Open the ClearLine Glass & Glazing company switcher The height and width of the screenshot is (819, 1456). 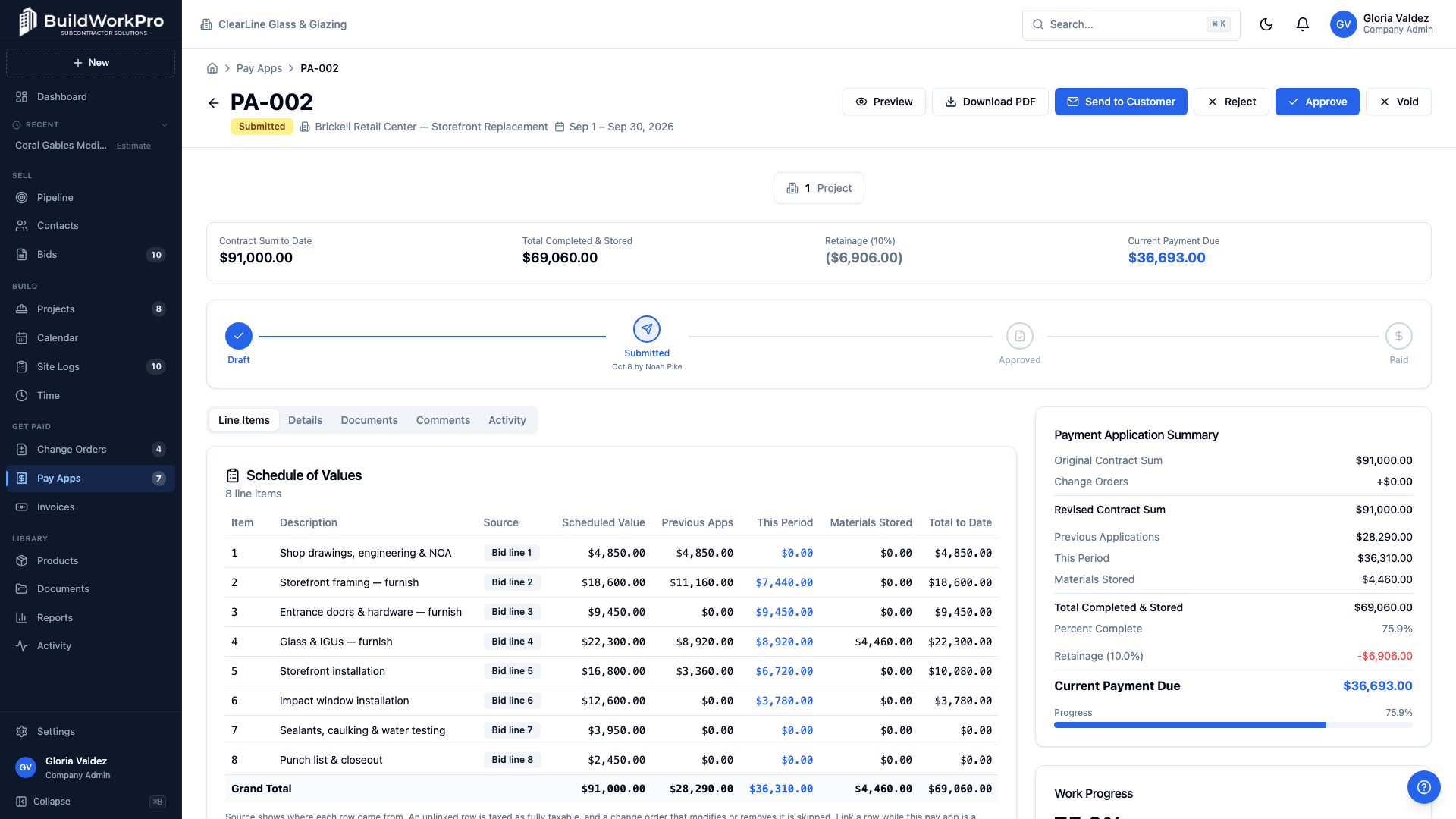274,24
